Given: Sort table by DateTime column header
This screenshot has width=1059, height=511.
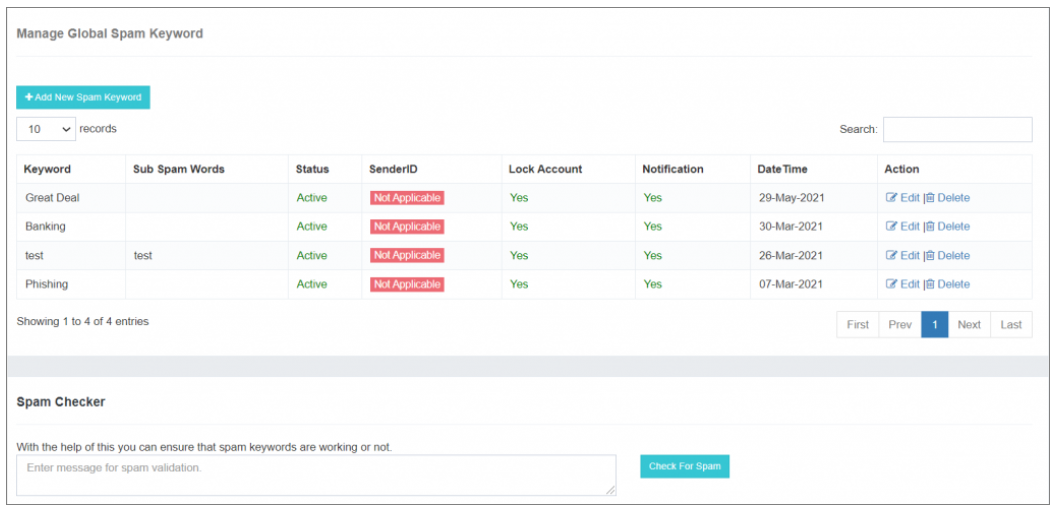Looking at the screenshot, I should 782,169.
